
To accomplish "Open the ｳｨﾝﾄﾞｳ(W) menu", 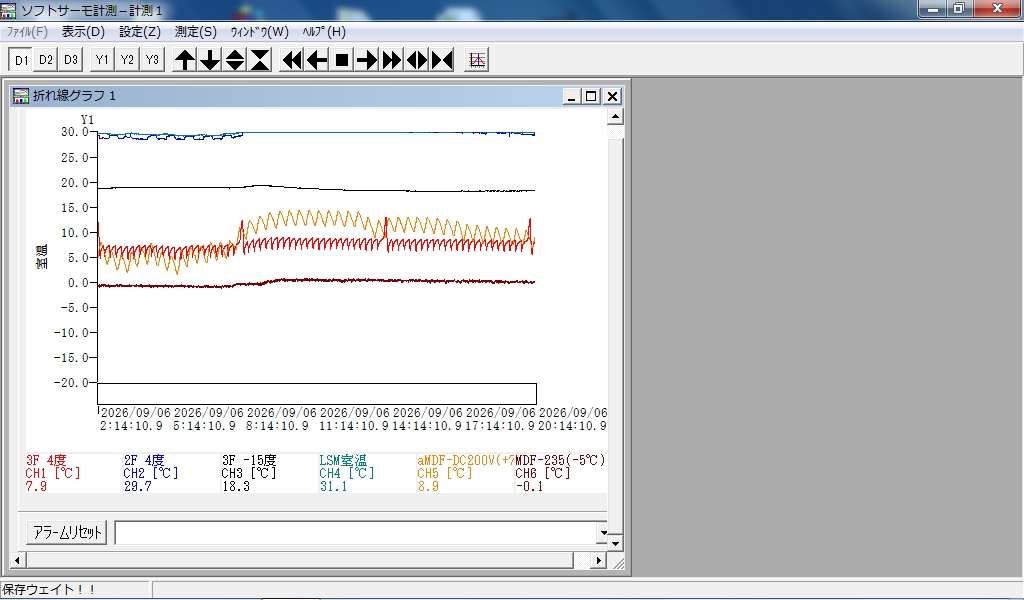I will pos(259,31).
